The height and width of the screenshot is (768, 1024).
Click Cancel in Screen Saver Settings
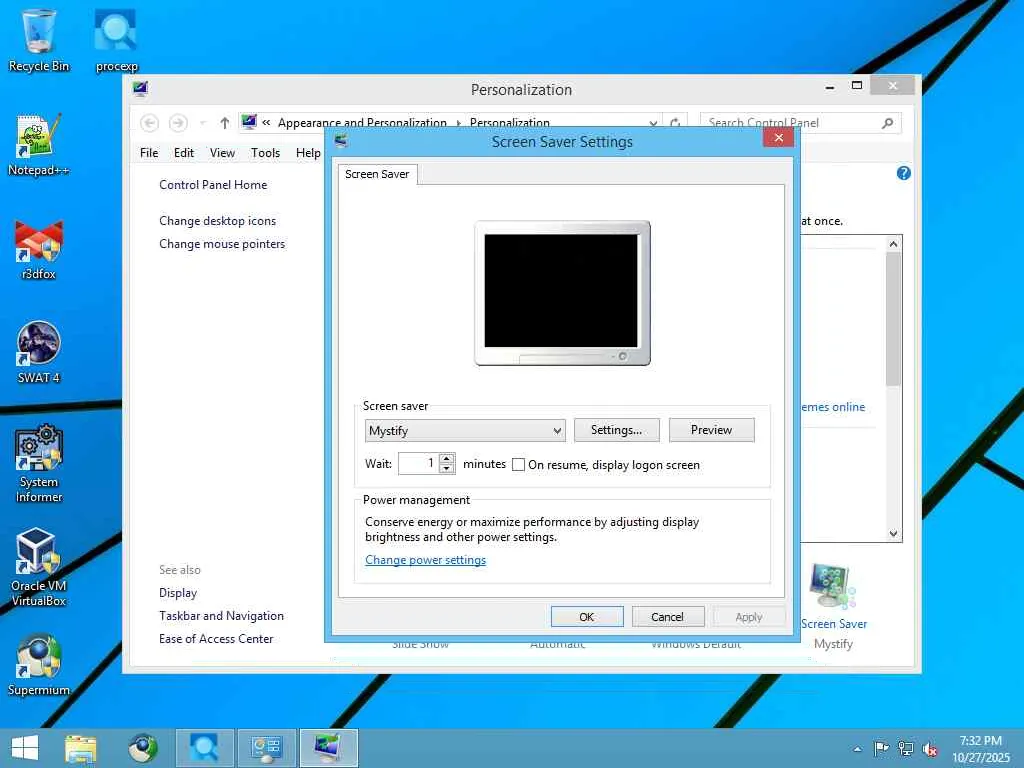[x=667, y=616]
